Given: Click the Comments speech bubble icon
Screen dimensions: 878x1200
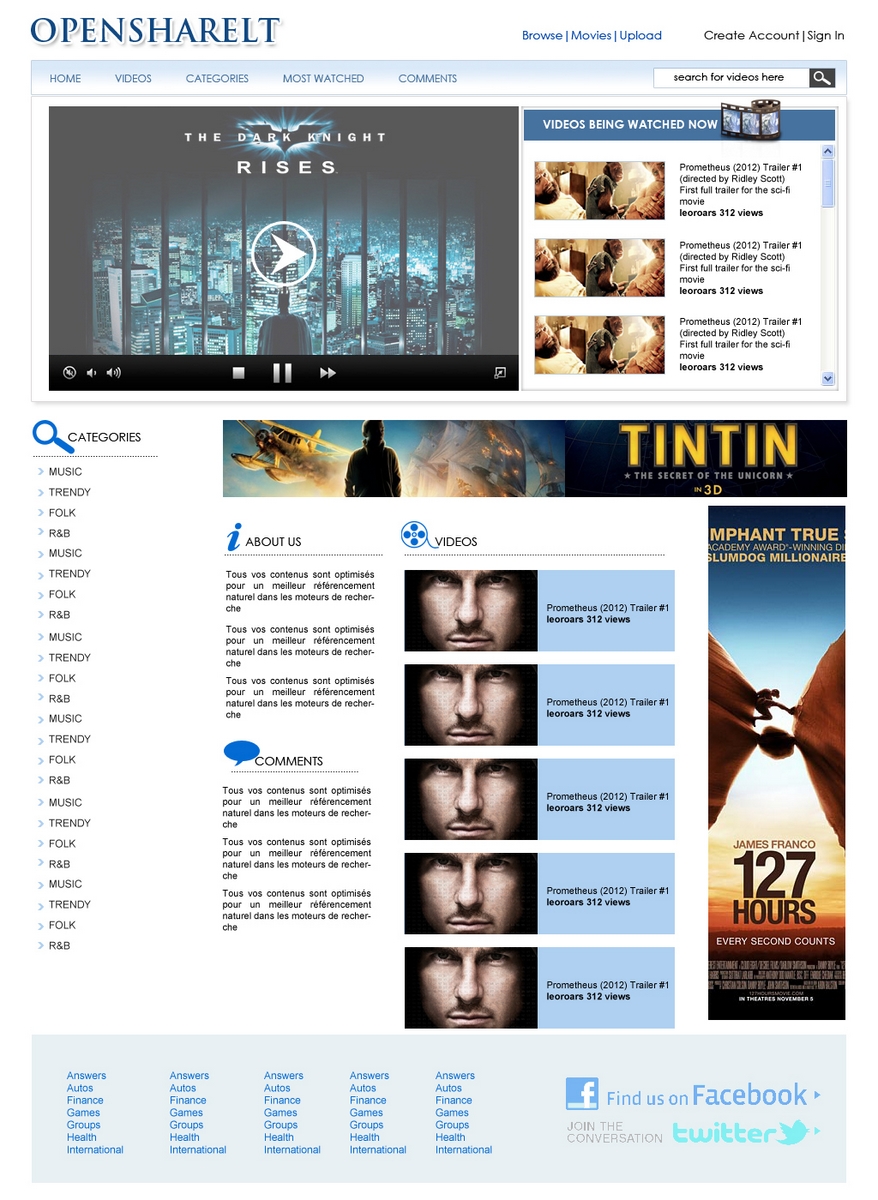Looking at the screenshot, I should pyautogui.click(x=241, y=753).
